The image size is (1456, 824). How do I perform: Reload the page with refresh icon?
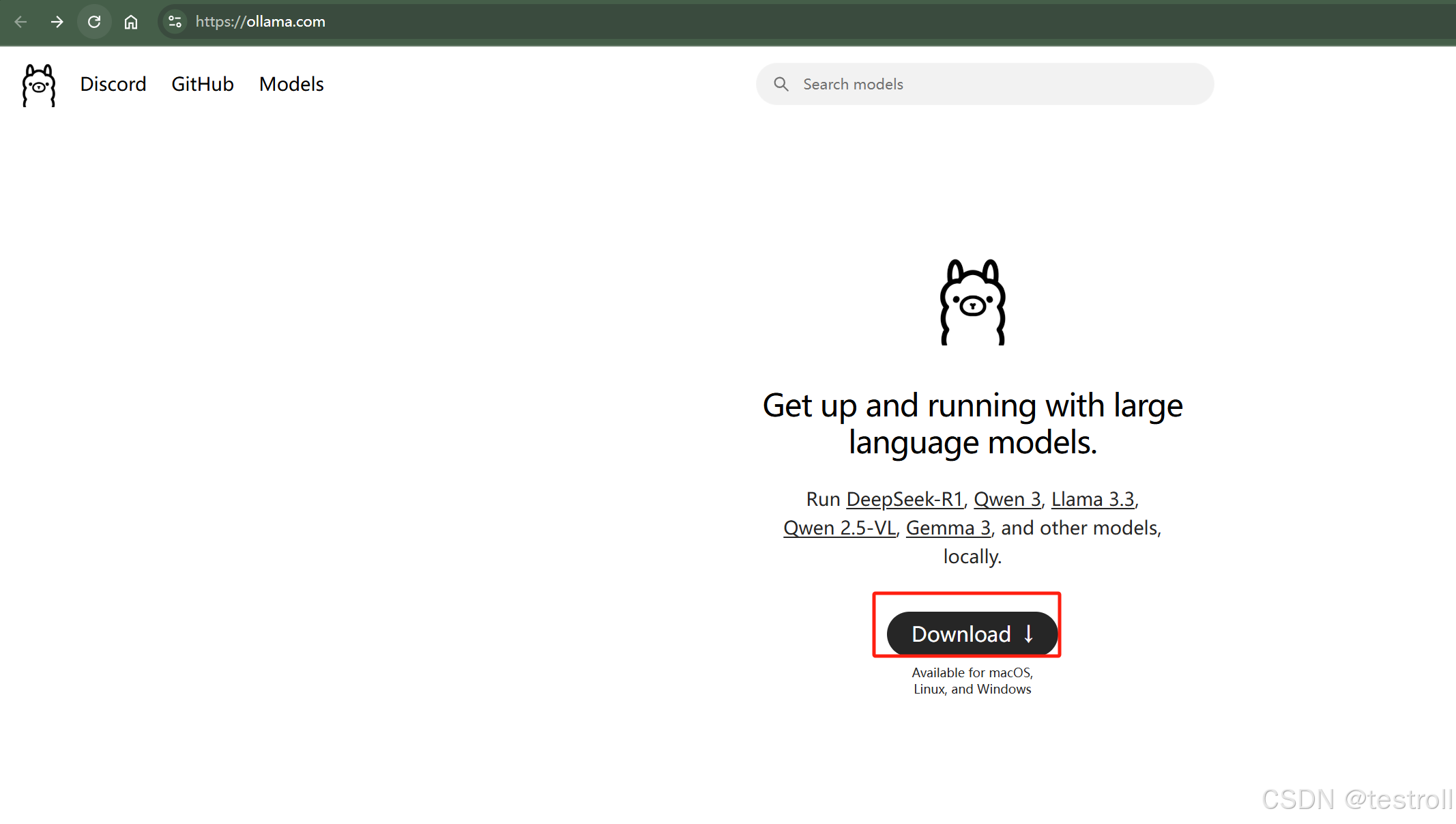(x=94, y=22)
